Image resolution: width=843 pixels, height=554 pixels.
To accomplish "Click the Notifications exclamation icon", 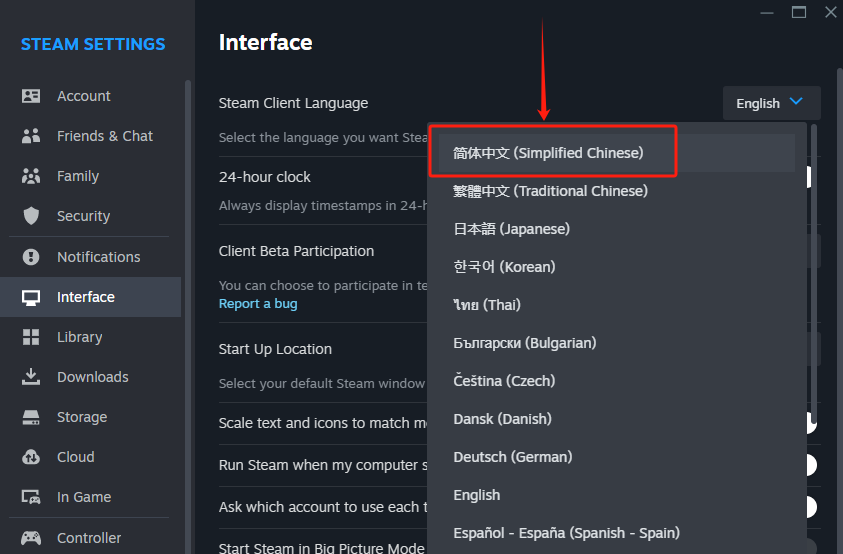I will [31, 257].
